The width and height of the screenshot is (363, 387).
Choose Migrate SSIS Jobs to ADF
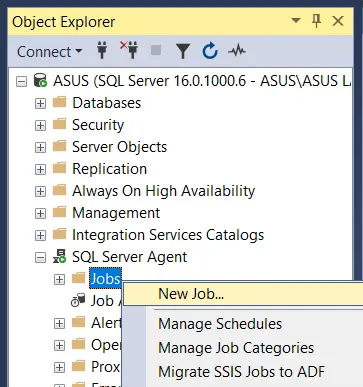(x=241, y=372)
